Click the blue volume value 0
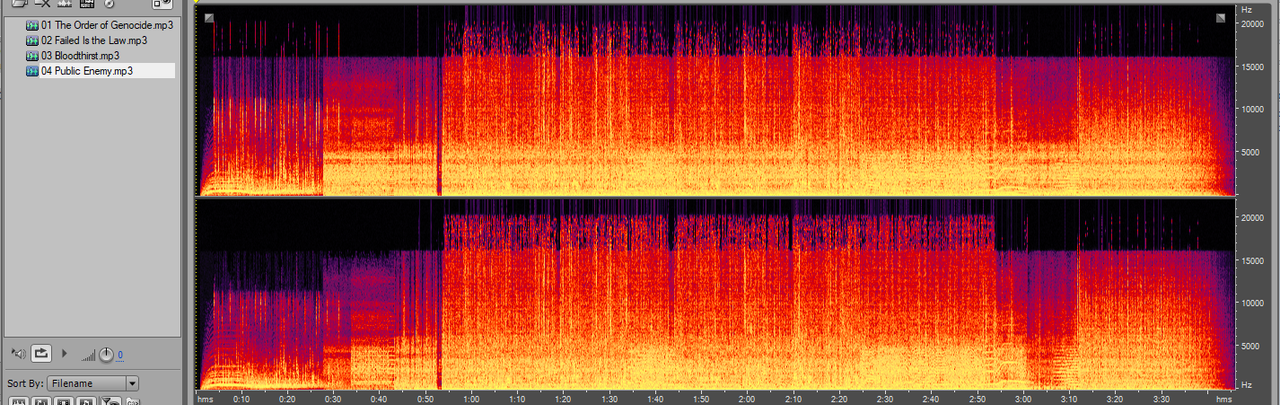Image resolution: width=1280 pixels, height=405 pixels. [x=120, y=355]
